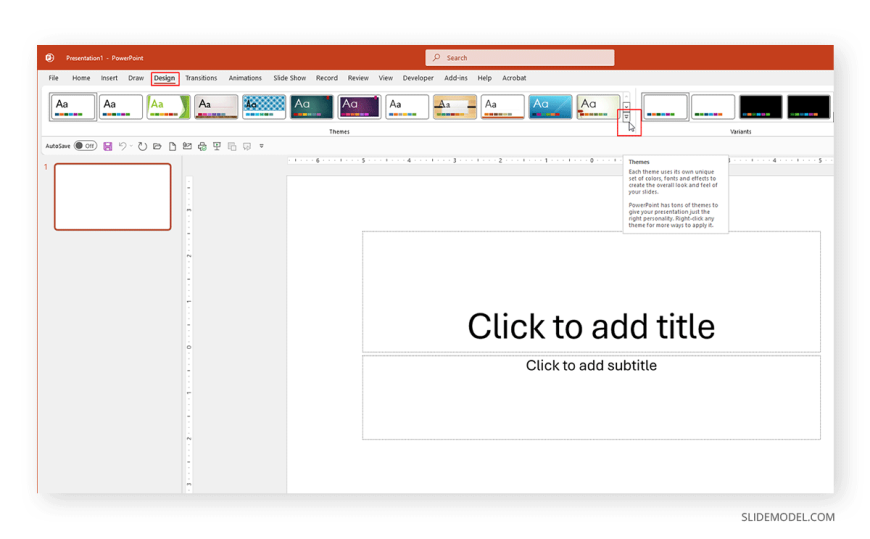Screen dimensions: 870x539
Task: Switch to the View tab
Action: [386, 78]
